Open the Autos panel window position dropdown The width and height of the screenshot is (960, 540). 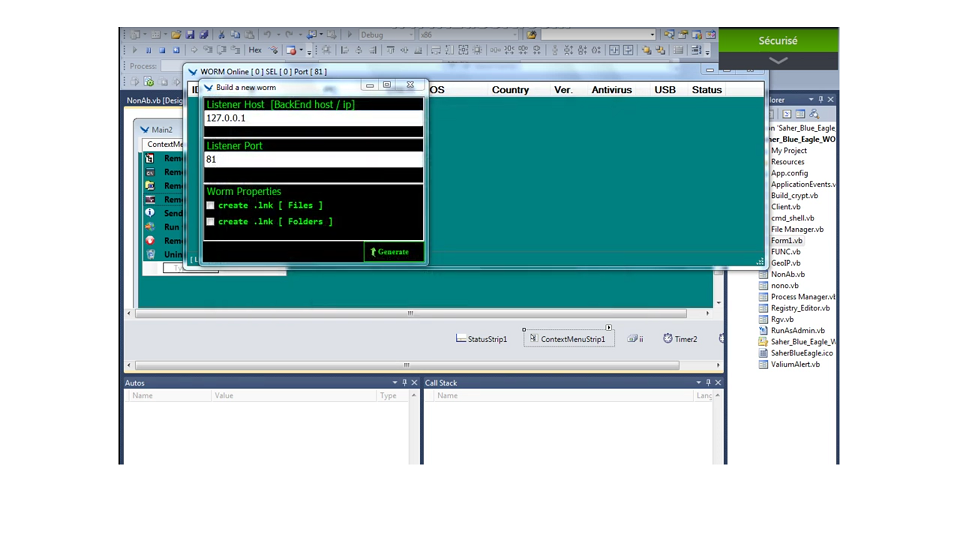click(x=394, y=383)
